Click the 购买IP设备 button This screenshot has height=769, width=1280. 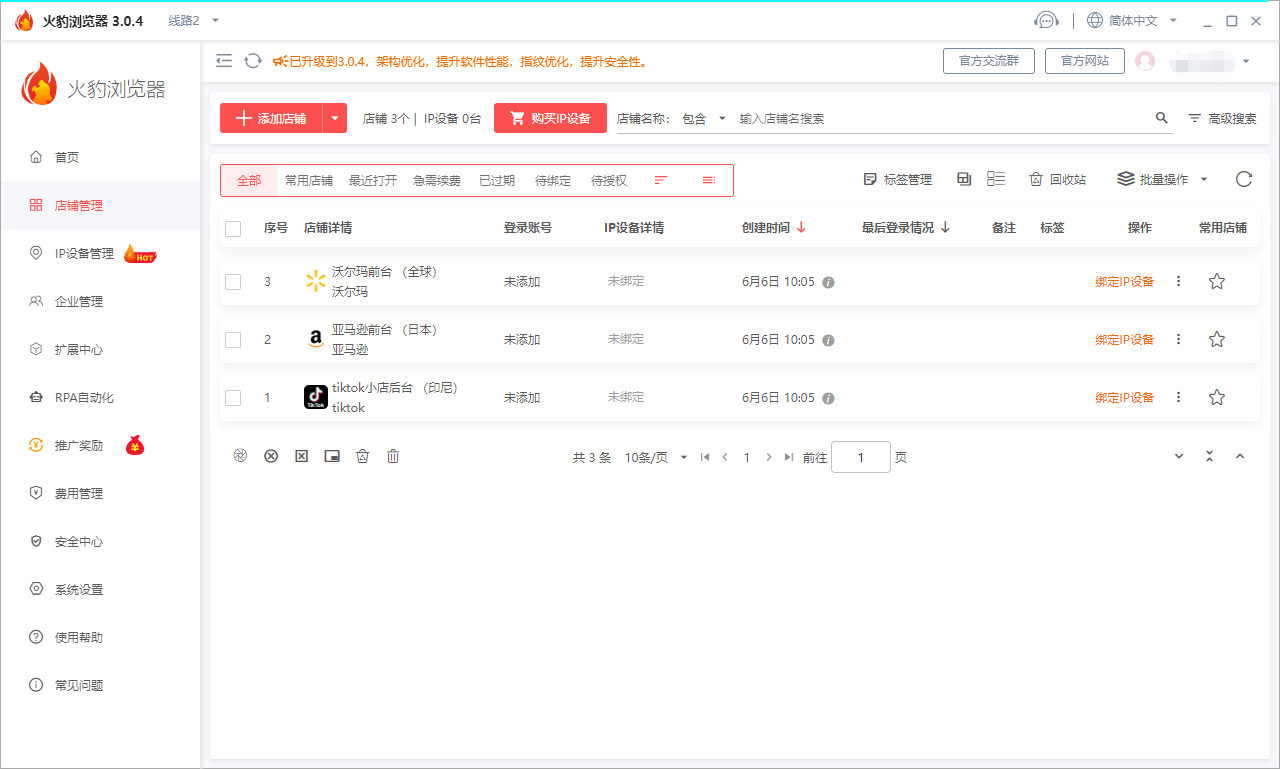(x=550, y=118)
